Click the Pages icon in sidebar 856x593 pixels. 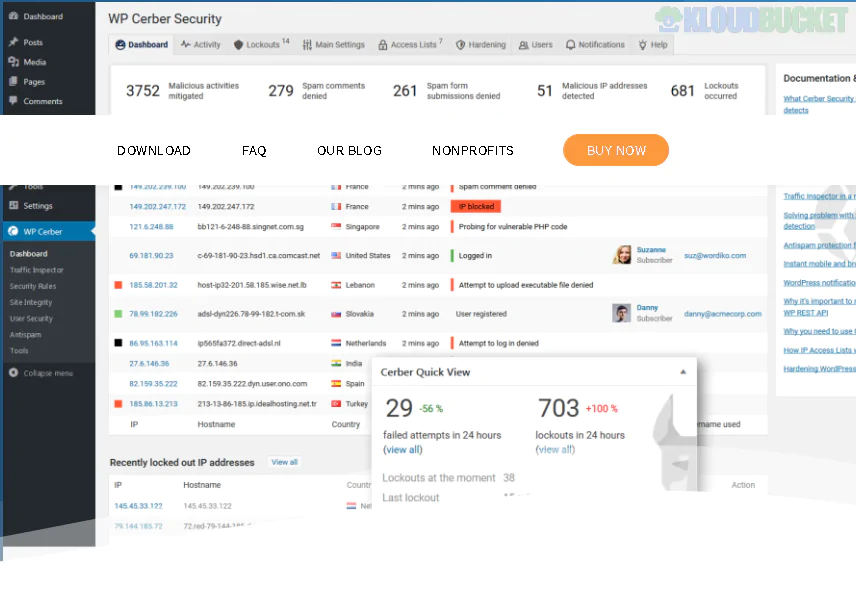pos(13,82)
